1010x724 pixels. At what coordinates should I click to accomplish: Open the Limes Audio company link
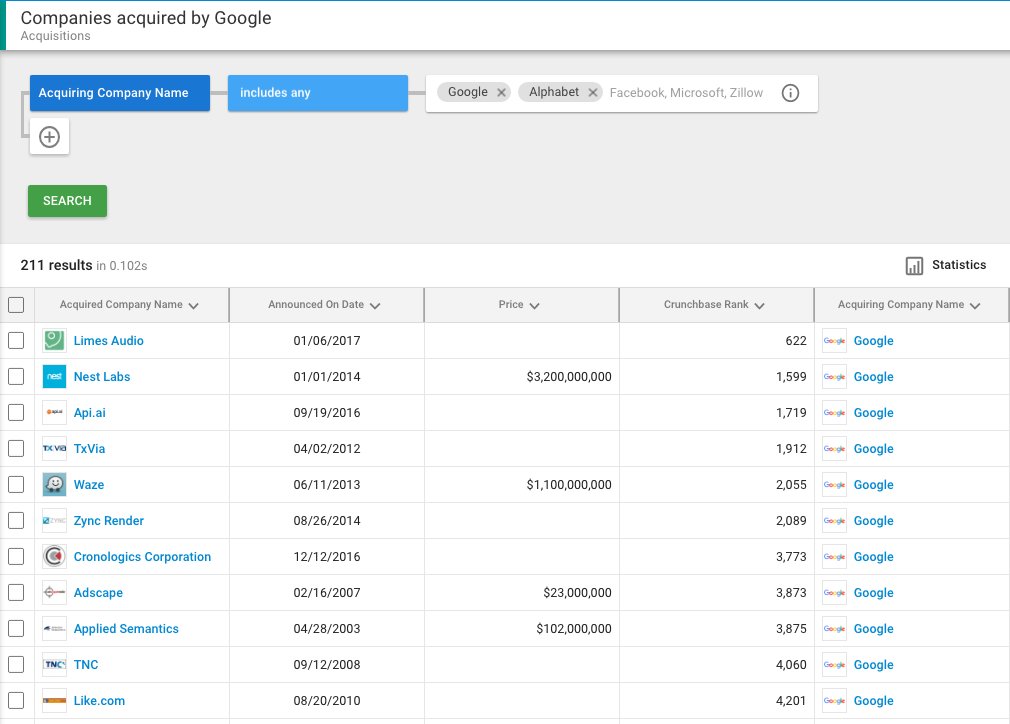pos(108,341)
